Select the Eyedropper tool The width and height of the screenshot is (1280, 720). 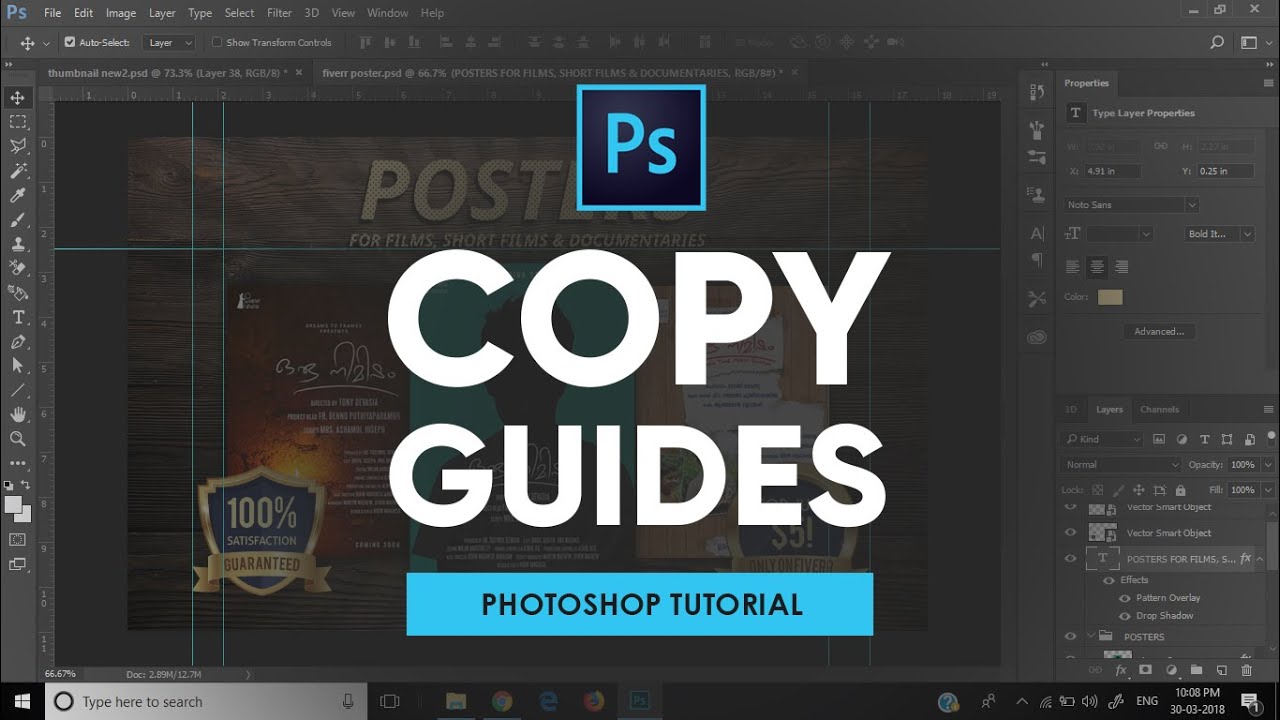click(17, 196)
